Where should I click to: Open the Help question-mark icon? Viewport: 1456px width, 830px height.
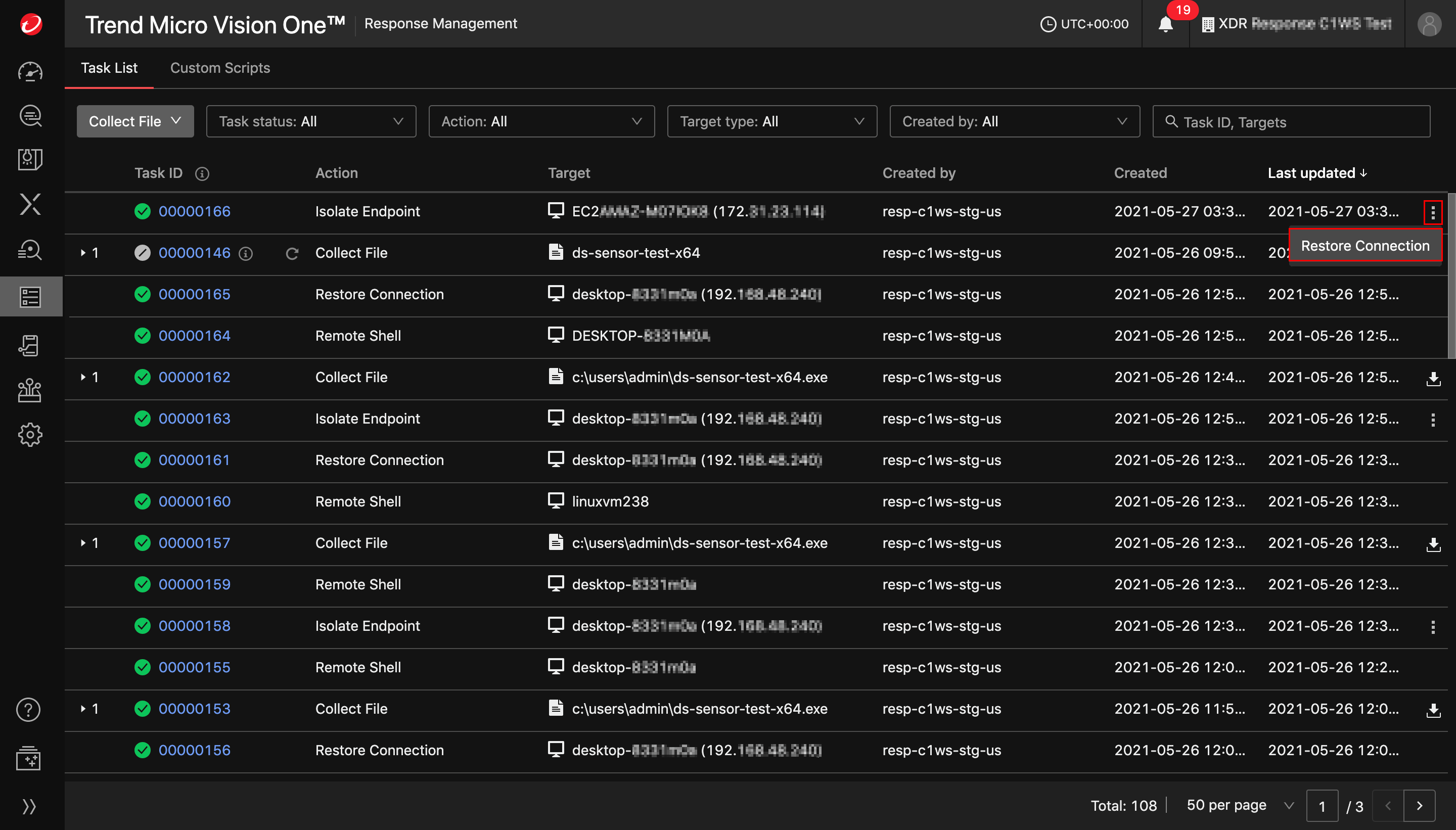pos(28,710)
